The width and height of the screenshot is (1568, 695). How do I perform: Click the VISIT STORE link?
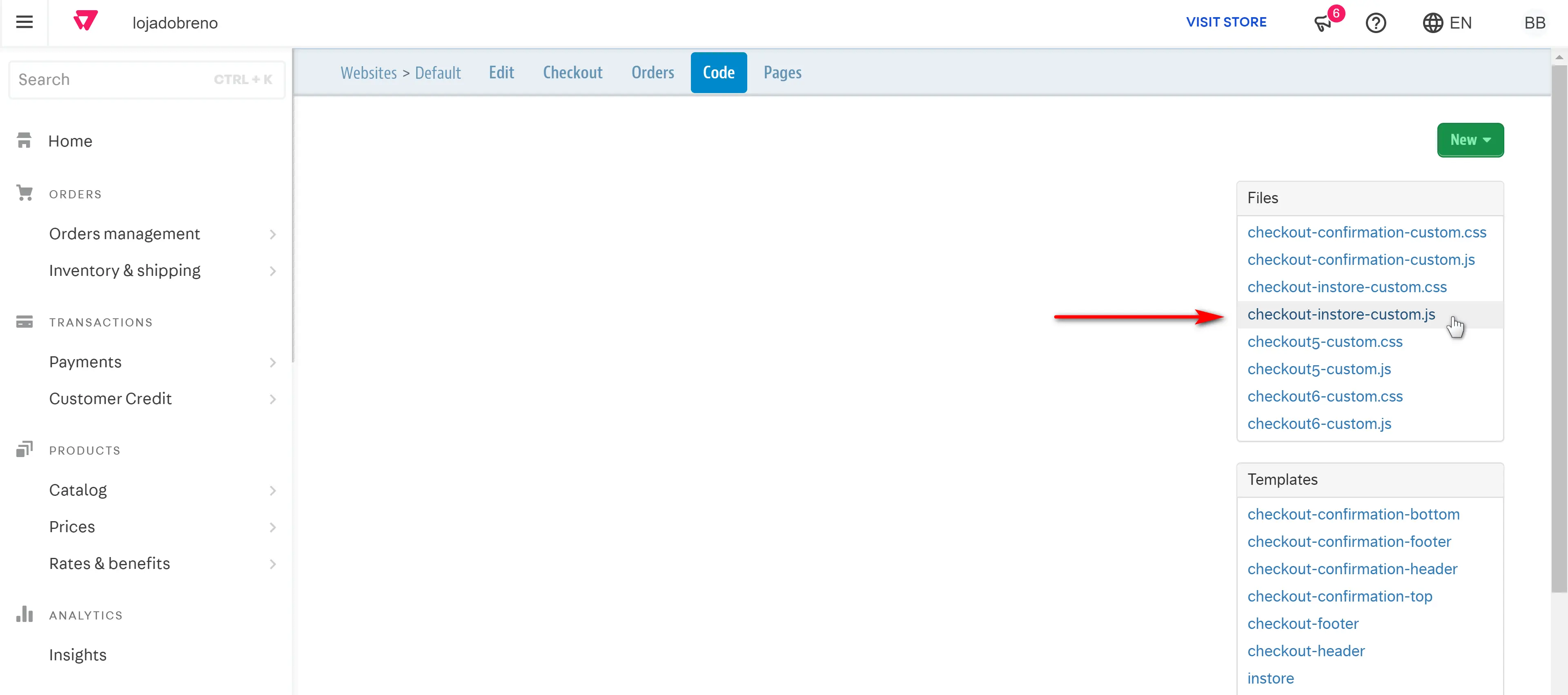(x=1226, y=22)
